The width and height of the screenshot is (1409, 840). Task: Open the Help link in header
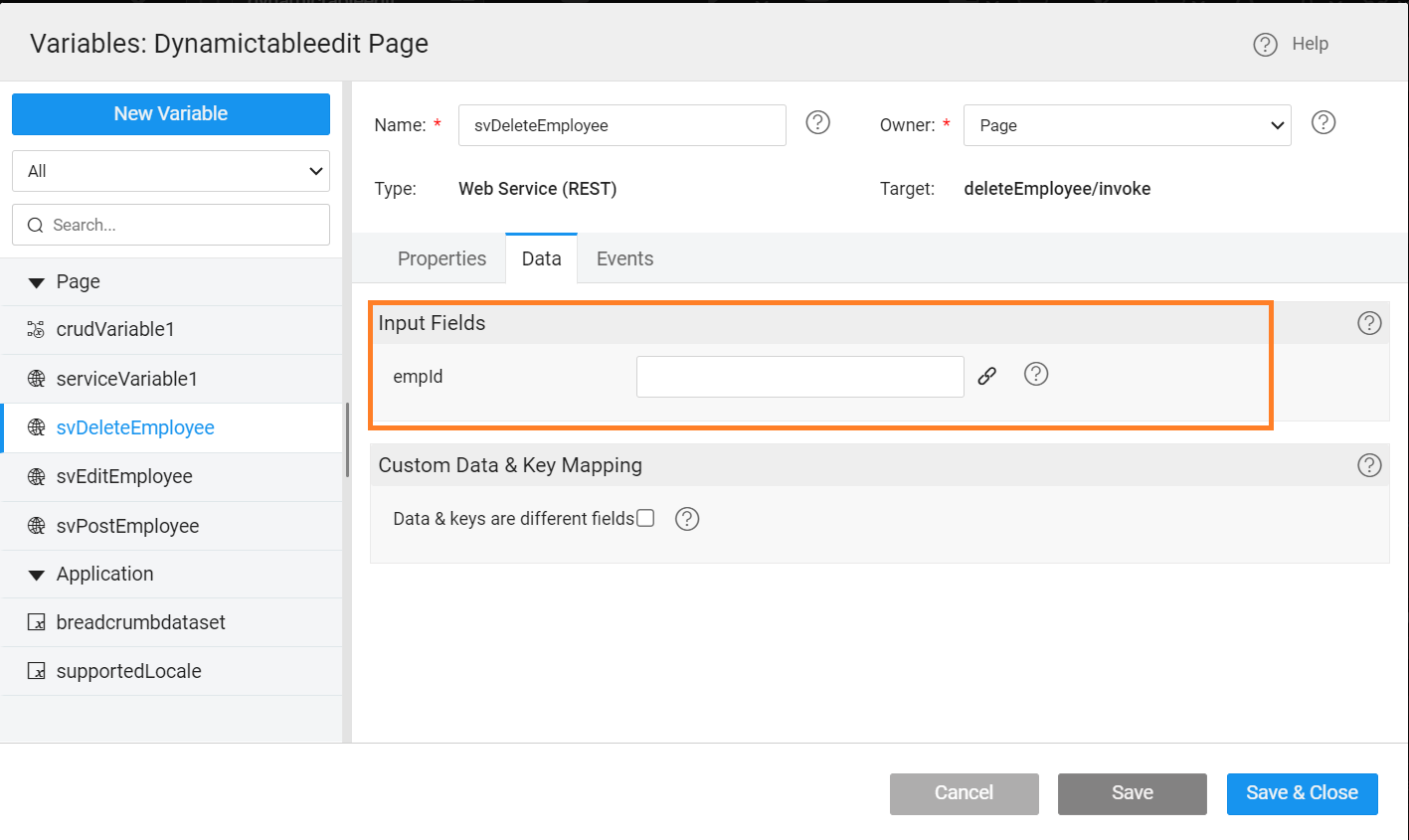click(x=1291, y=44)
